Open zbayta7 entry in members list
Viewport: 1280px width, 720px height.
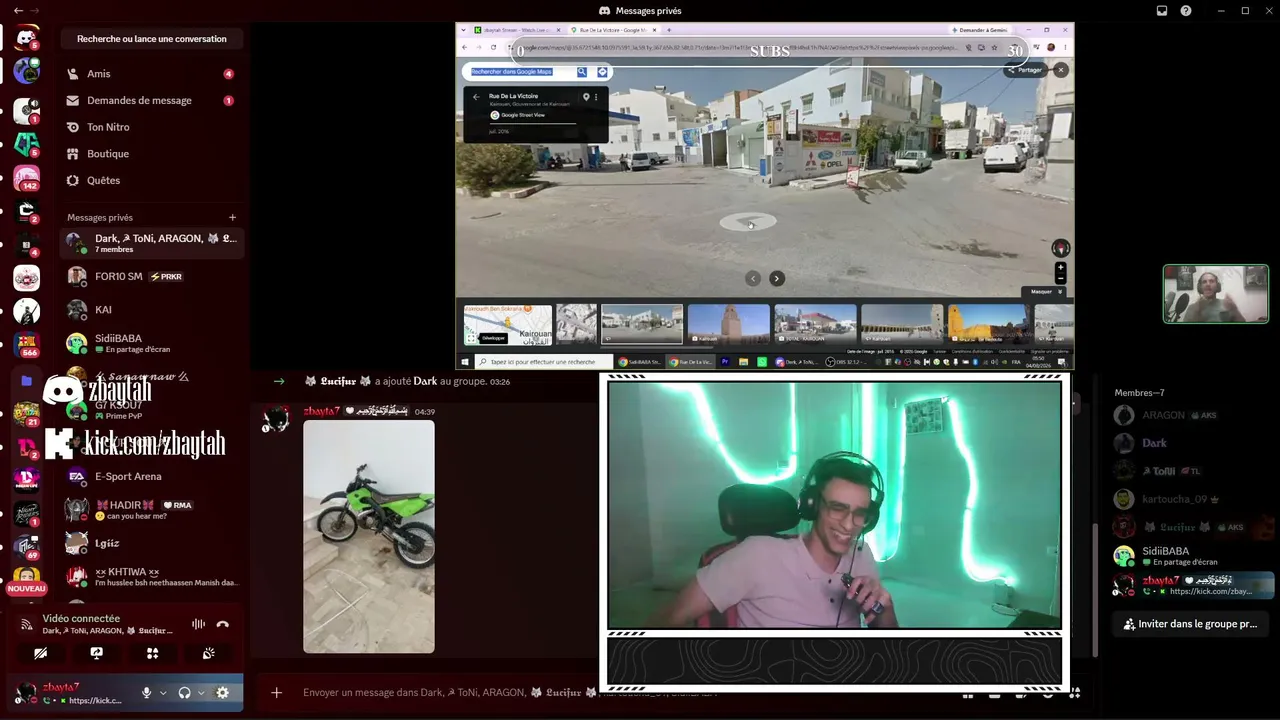(1193, 585)
